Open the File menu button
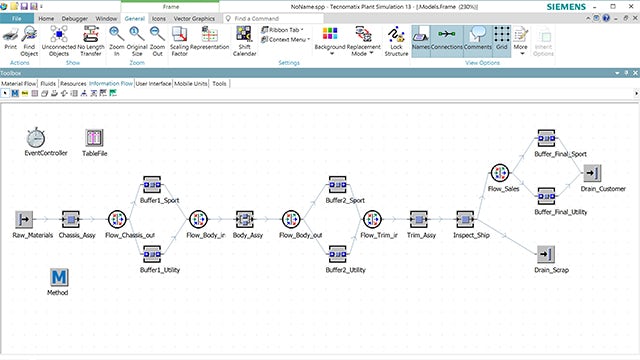This screenshot has width=640, height=360. pos(17,18)
